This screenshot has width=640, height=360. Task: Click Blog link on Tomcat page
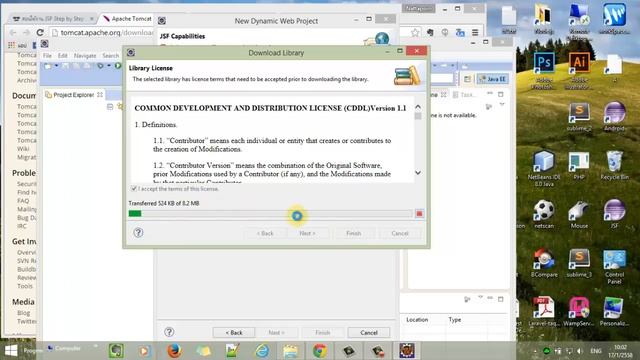[x=23, y=313]
